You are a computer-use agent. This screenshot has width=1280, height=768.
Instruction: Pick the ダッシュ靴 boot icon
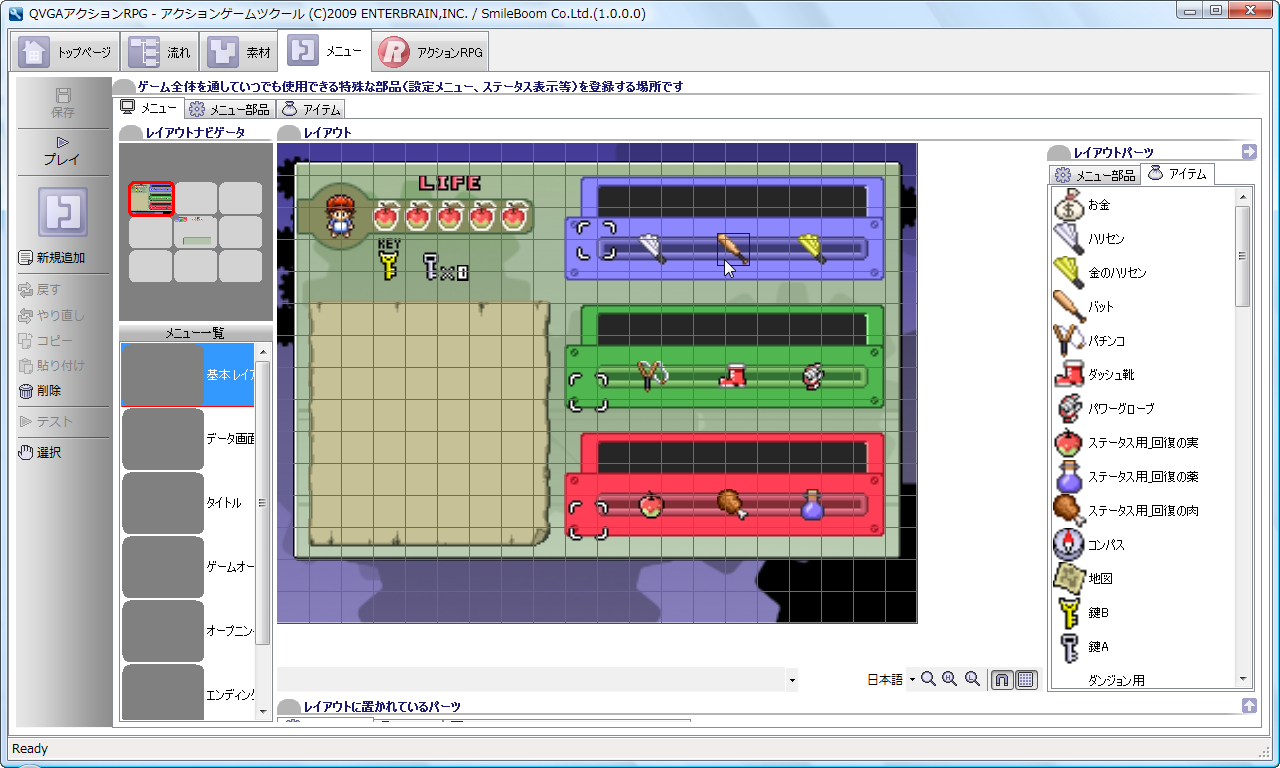pos(1070,375)
